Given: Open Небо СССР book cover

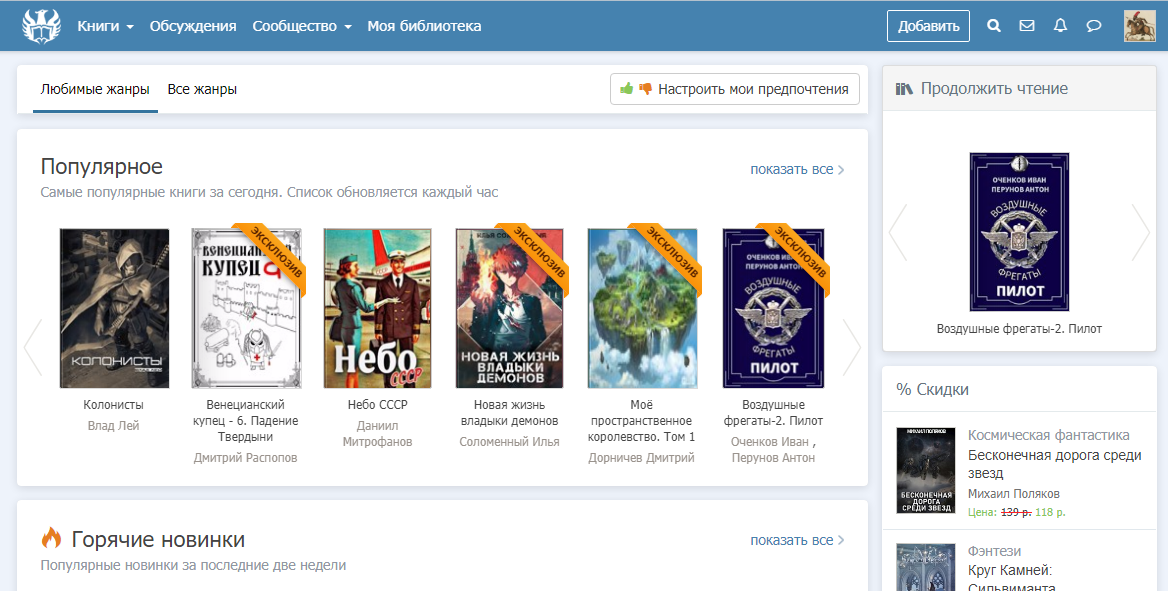Looking at the screenshot, I should click(377, 308).
